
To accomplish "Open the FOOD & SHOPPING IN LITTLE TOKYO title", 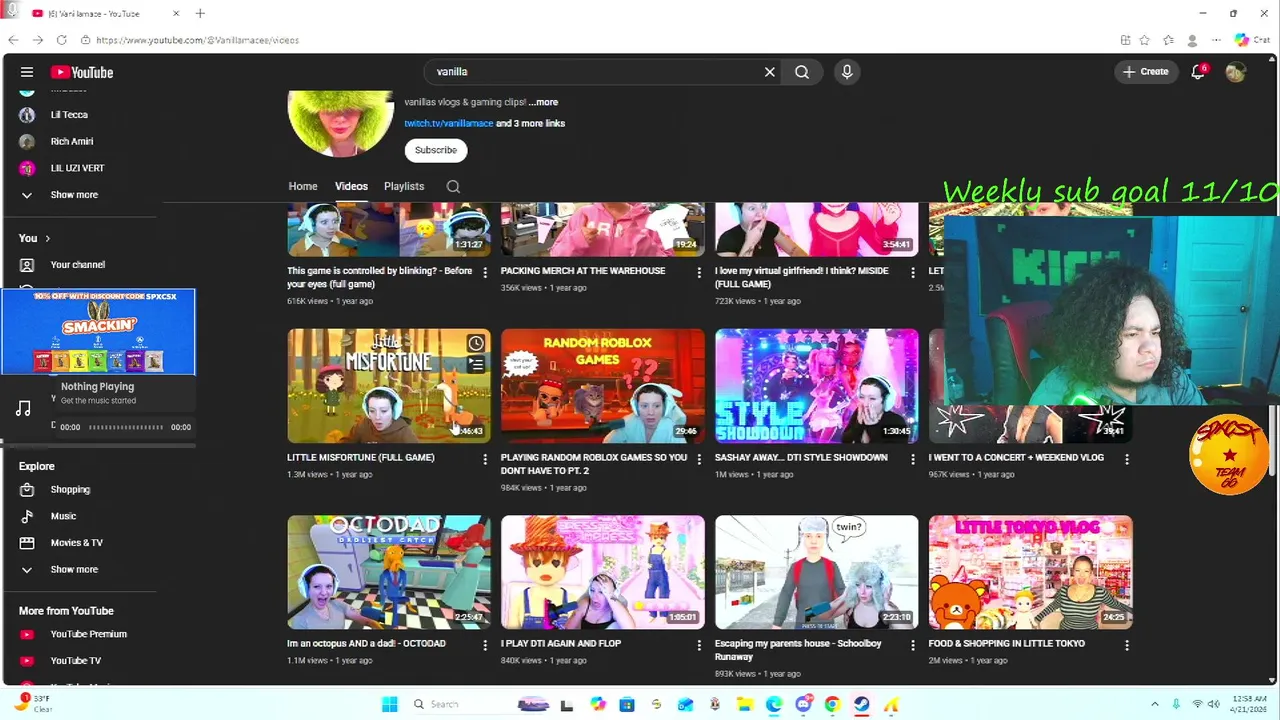I will coord(1007,644).
